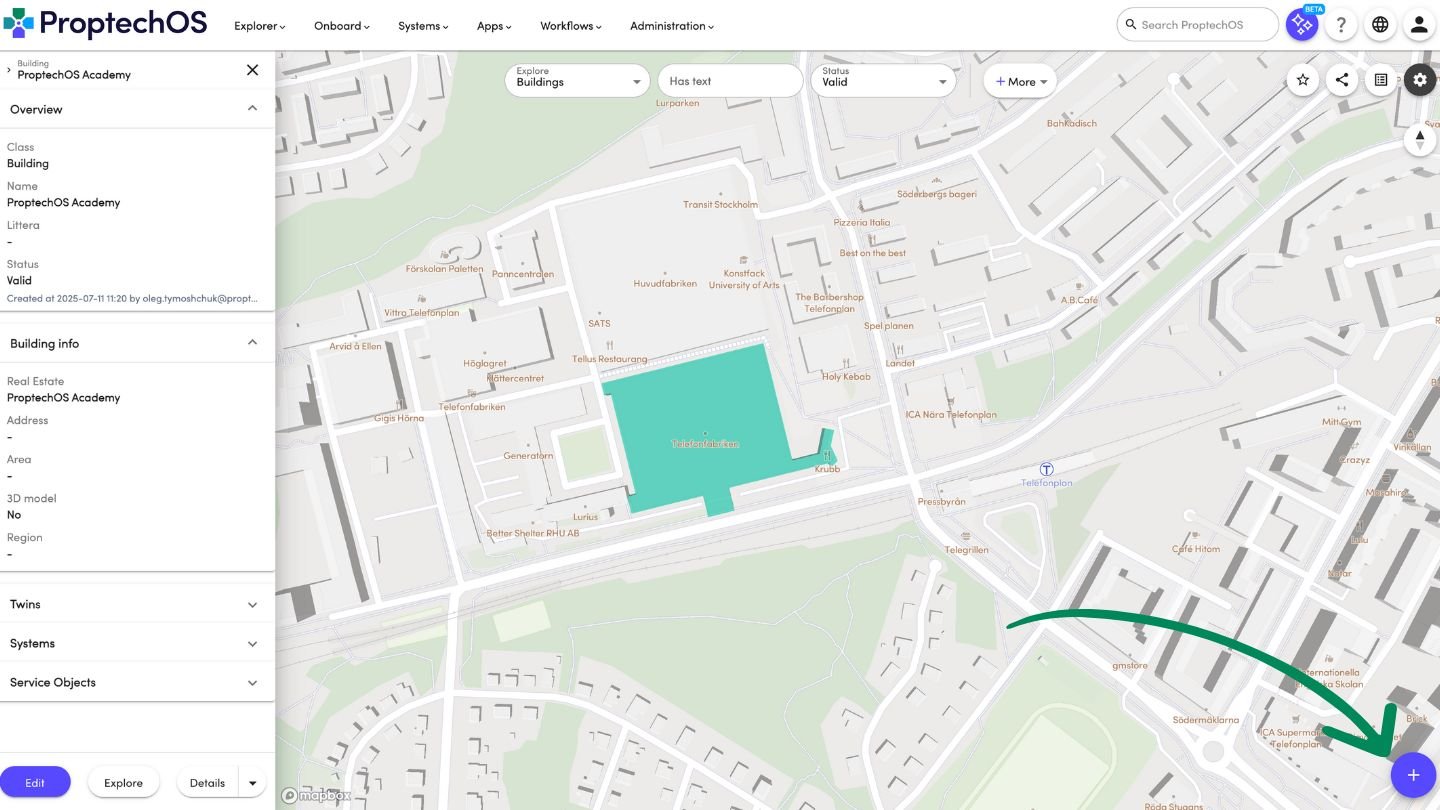Click the Created at timestamp text
Image resolution: width=1440 pixels, height=810 pixels.
pyautogui.click(x=132, y=298)
